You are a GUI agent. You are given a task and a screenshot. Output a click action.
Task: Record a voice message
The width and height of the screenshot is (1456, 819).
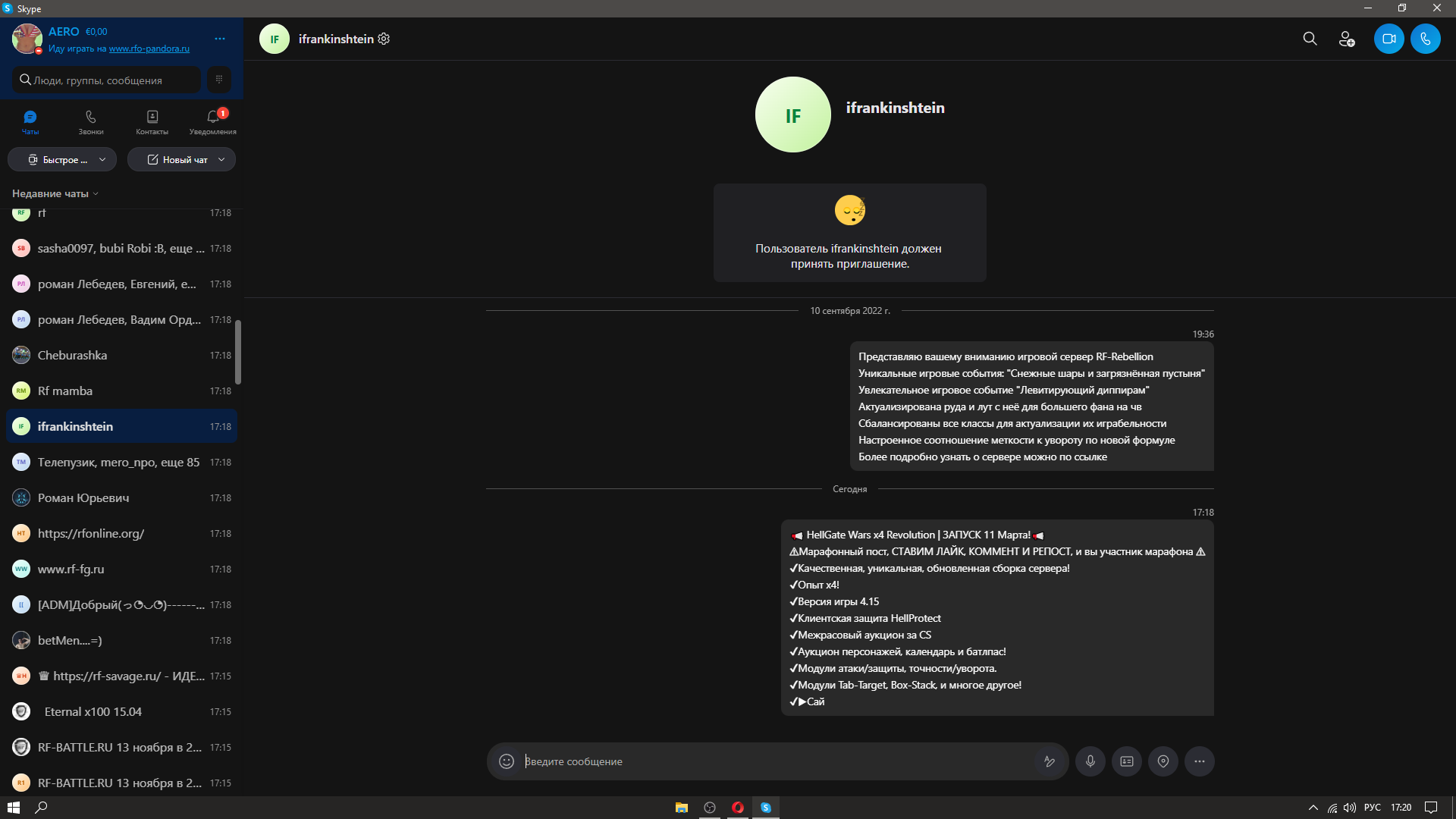click(1090, 761)
